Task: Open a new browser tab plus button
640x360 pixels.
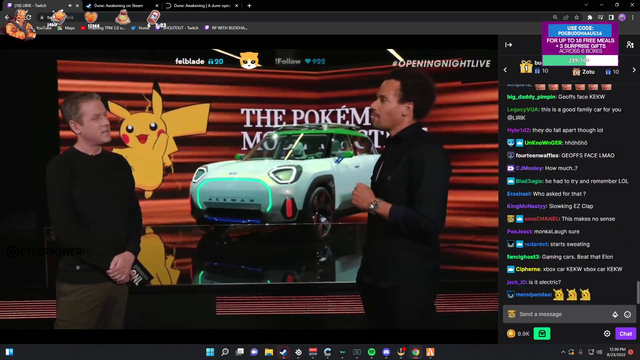Action: 249,6
